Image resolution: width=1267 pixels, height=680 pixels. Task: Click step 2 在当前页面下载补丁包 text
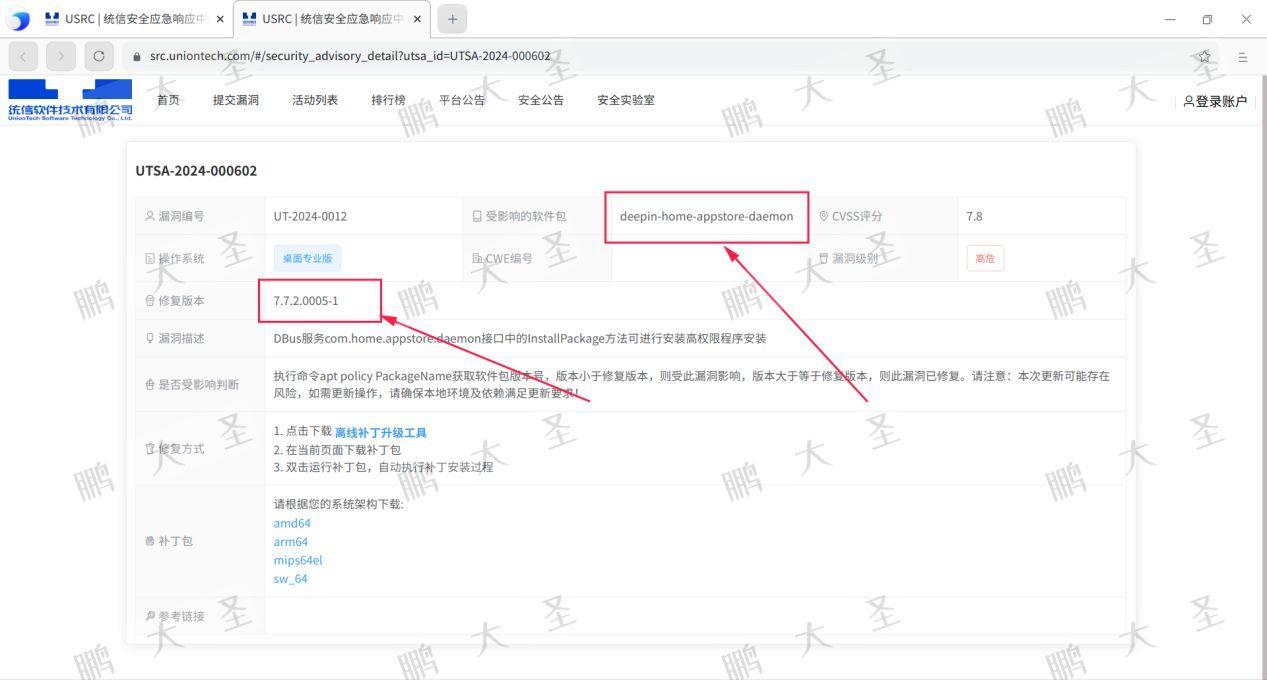tap(337, 450)
